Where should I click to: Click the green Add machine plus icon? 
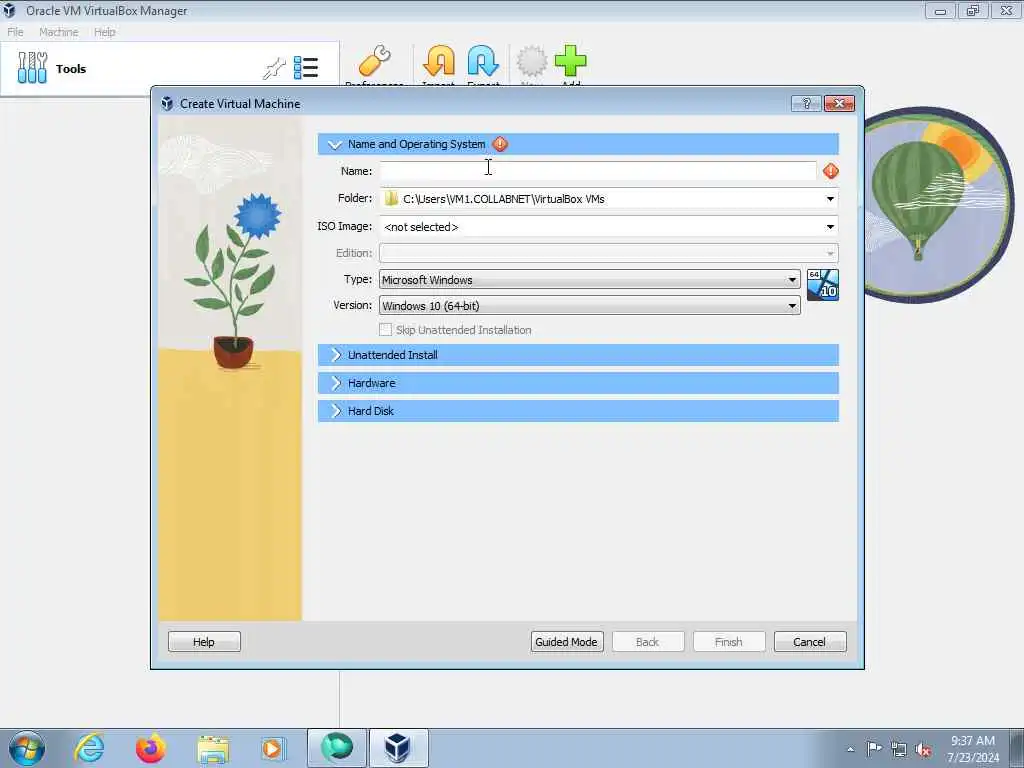pos(571,61)
